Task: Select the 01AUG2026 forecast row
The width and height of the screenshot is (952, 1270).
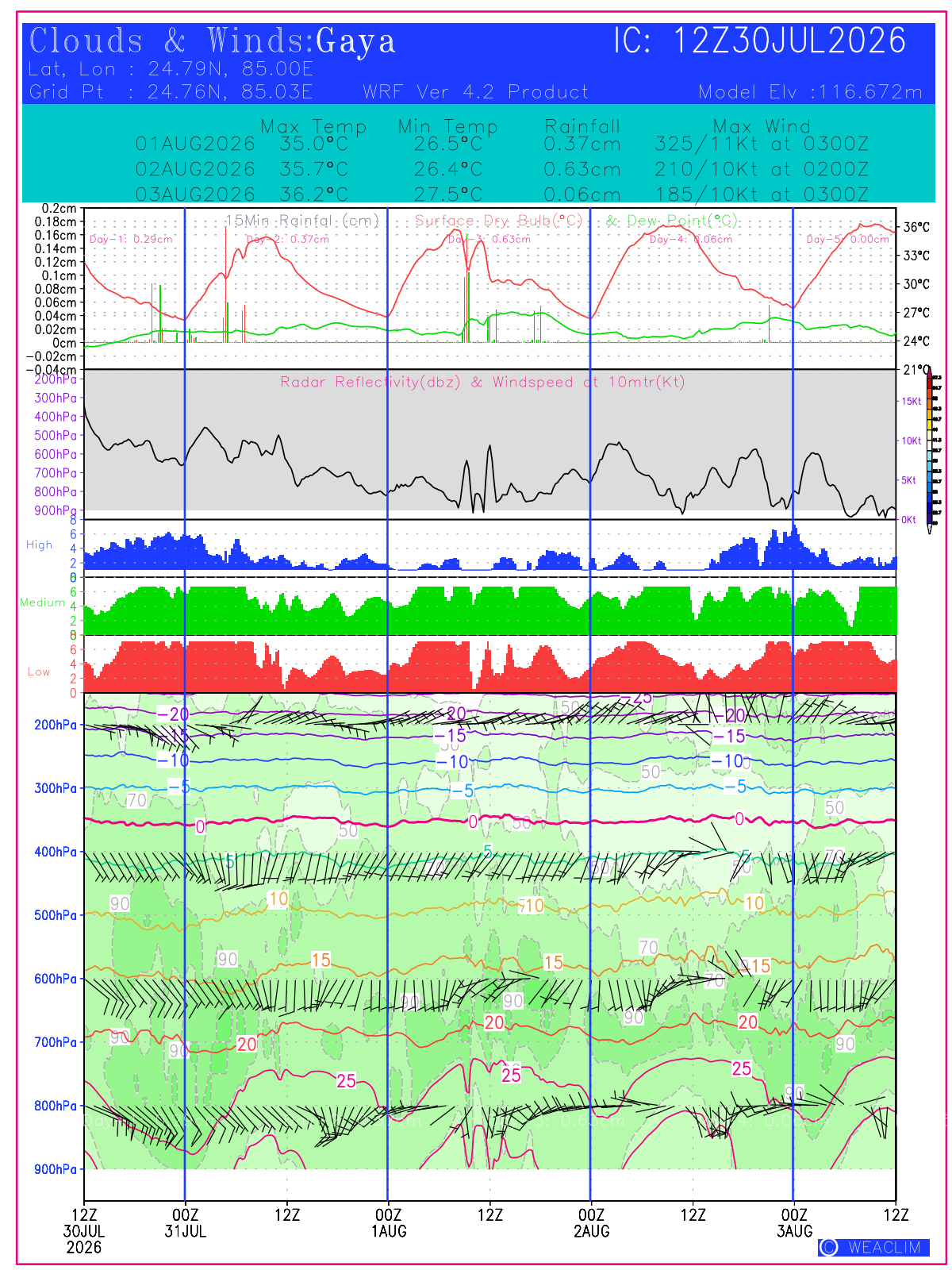Action: click(501, 144)
